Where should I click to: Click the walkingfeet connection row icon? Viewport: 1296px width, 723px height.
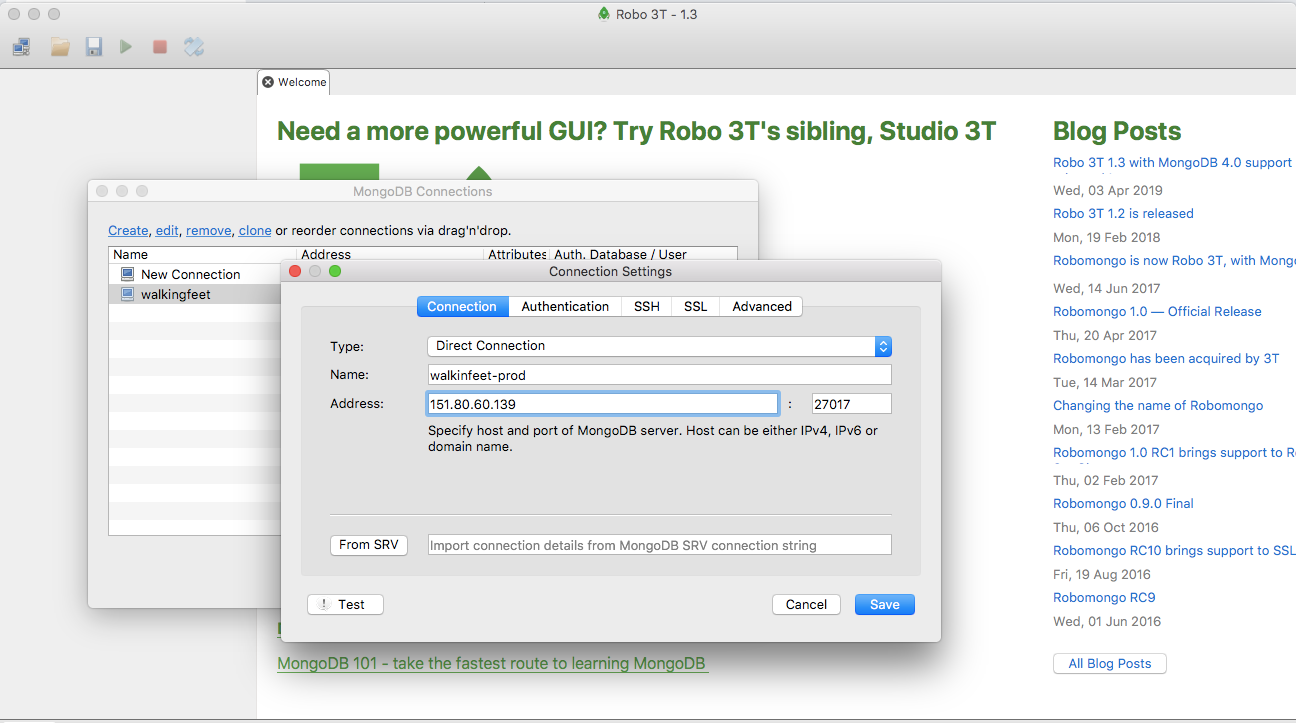click(127, 294)
